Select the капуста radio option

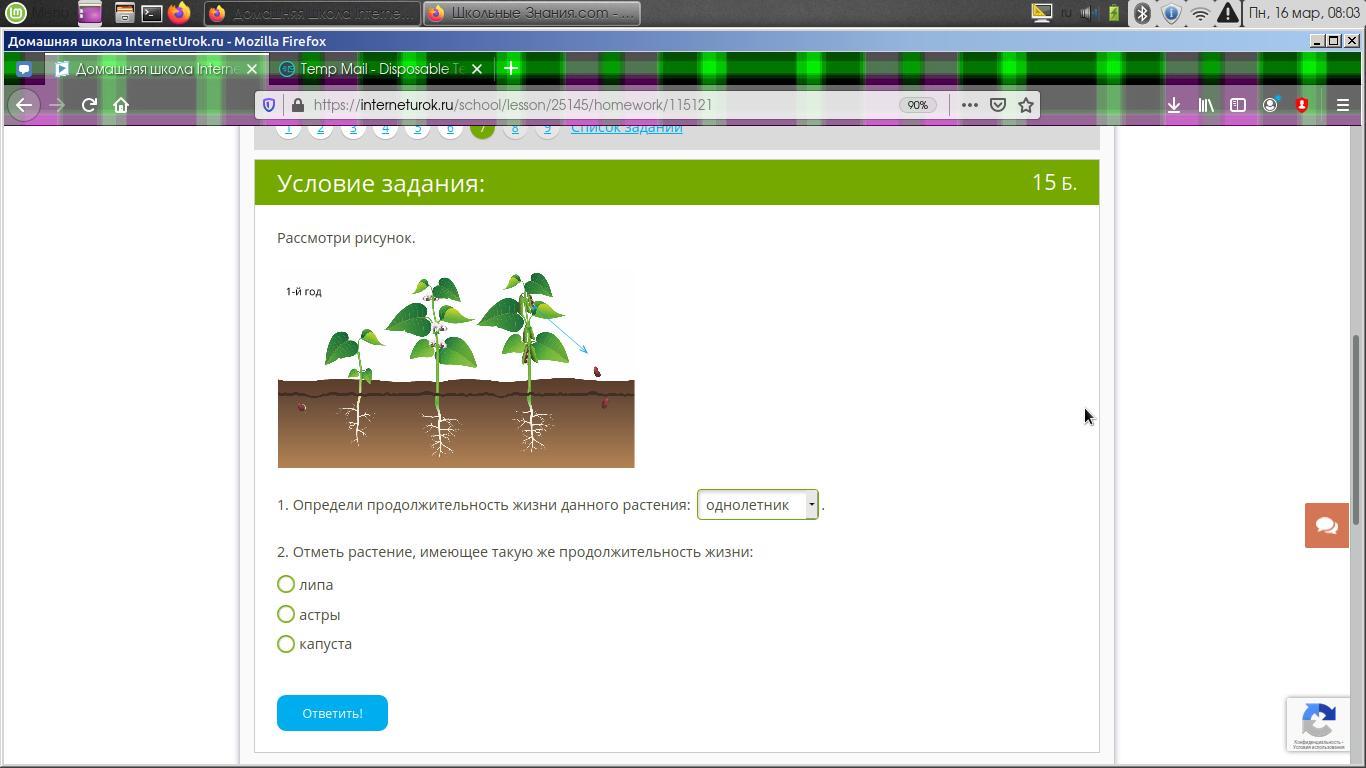286,644
